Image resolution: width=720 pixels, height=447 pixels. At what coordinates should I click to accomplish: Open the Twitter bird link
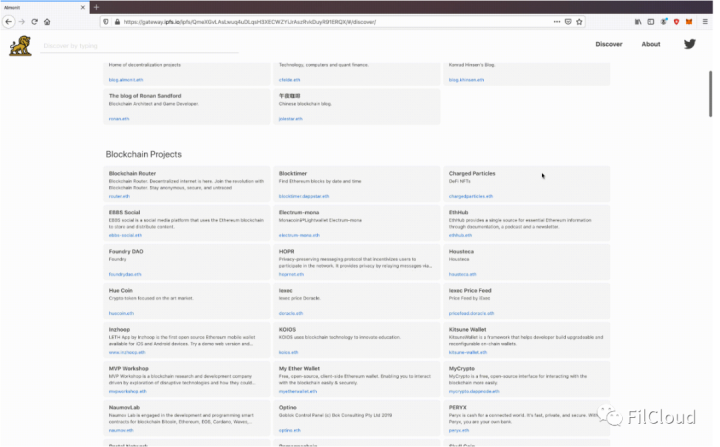[690, 44]
